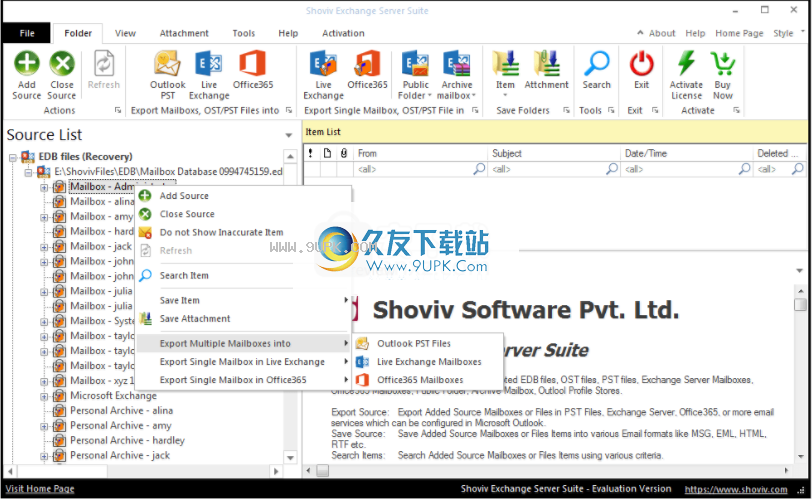
Task: Click the attachment column header icon
Action: coord(343,153)
